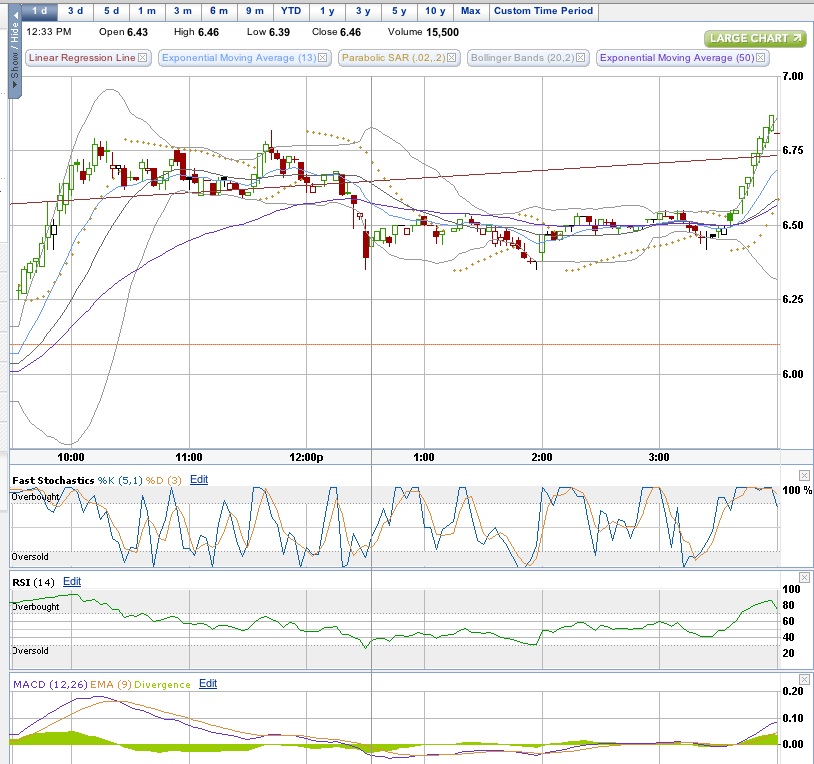This screenshot has width=814, height=764.
Task: Choose the 1 y chart range
Action: coord(327,11)
